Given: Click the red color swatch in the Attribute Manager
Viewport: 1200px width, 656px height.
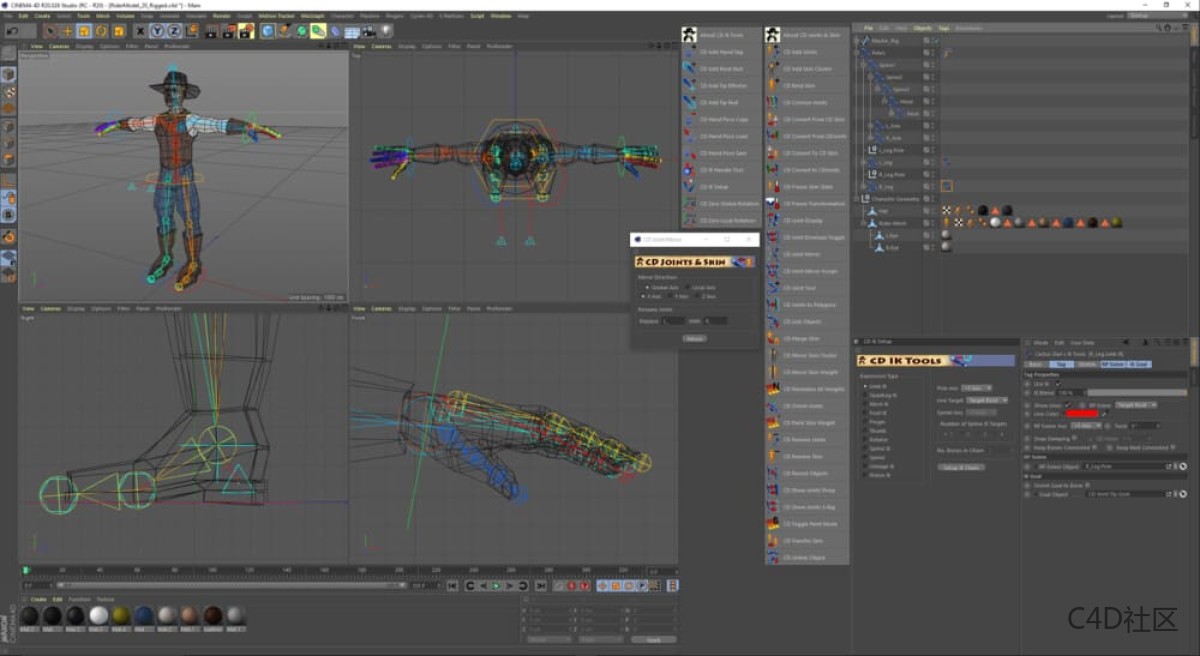Looking at the screenshot, I should pos(1080,413).
